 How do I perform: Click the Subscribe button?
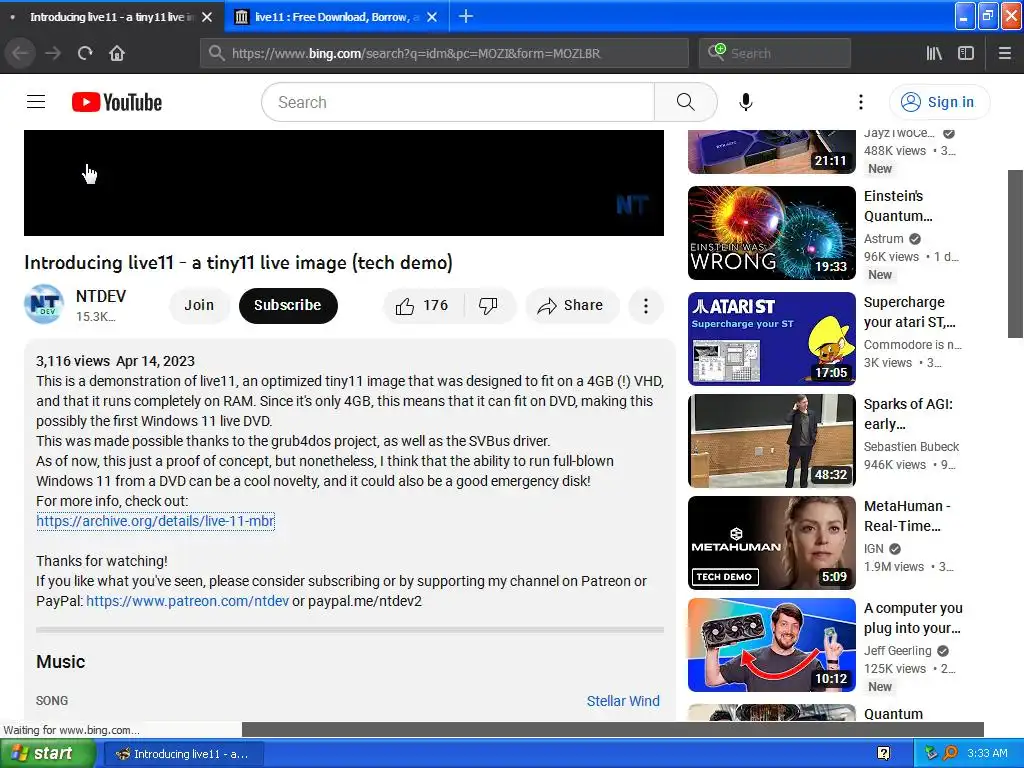287,306
